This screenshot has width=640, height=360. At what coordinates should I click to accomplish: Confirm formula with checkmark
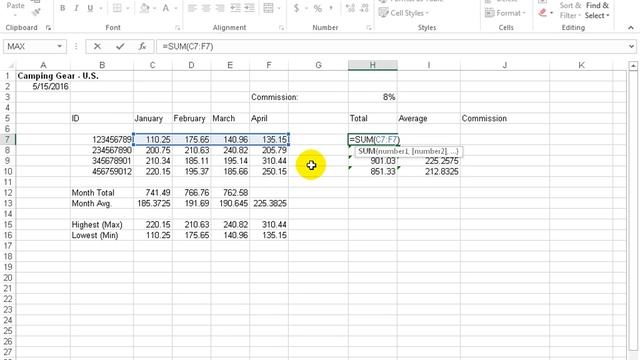[120, 47]
